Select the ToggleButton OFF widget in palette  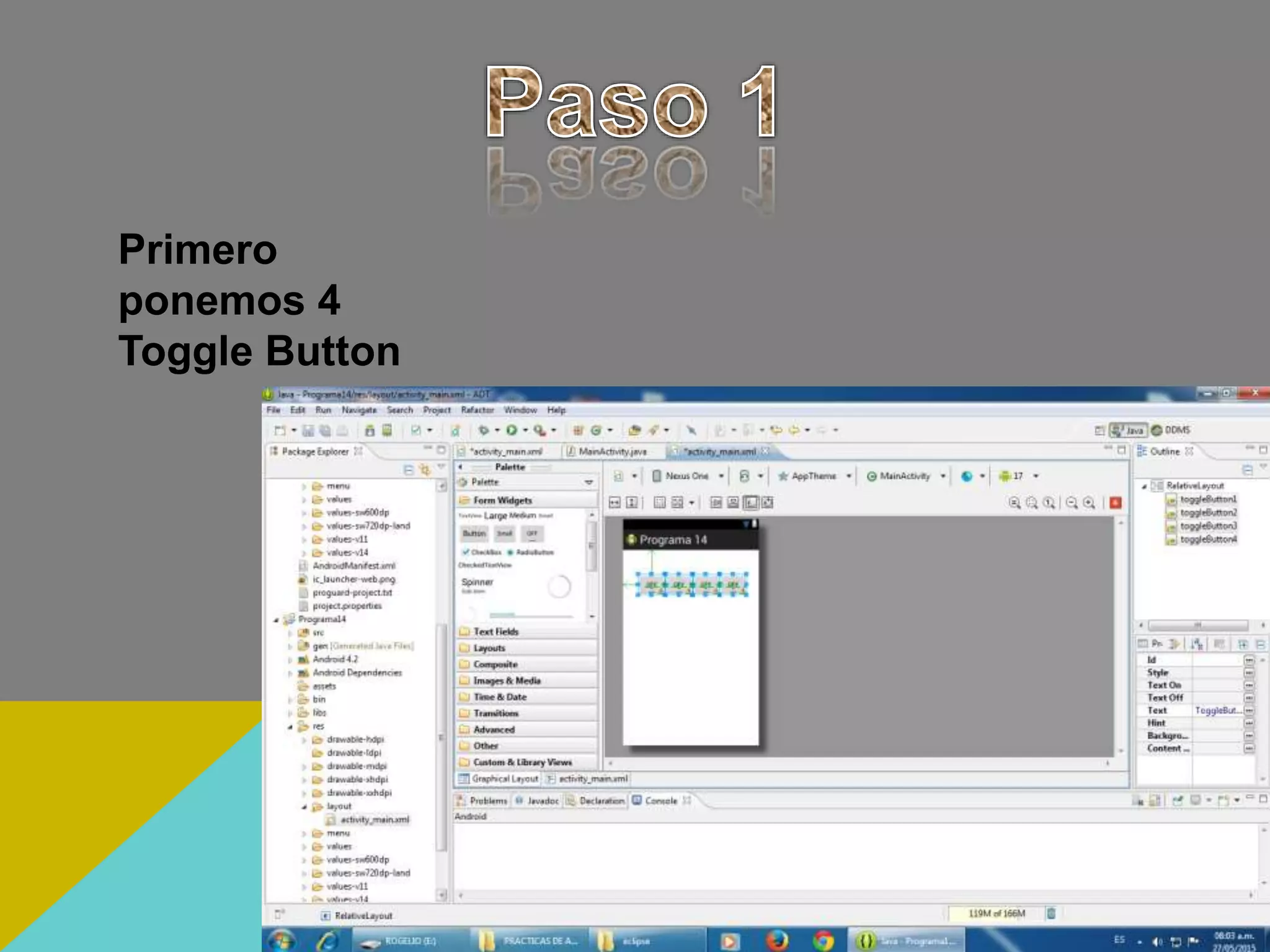(x=532, y=534)
